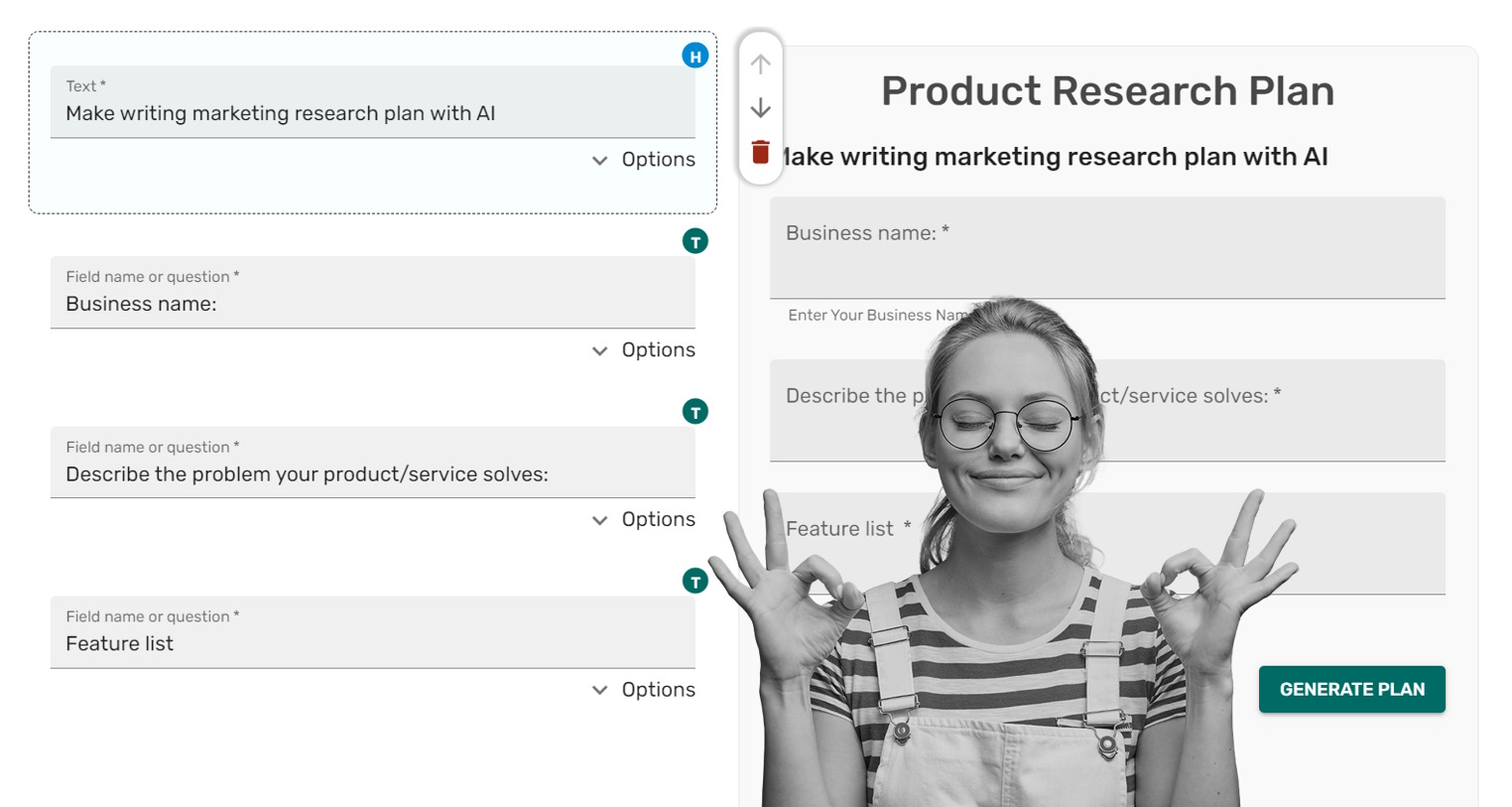Expand Options under Describe the problem field
The image size is (1512, 807).
tap(644, 520)
